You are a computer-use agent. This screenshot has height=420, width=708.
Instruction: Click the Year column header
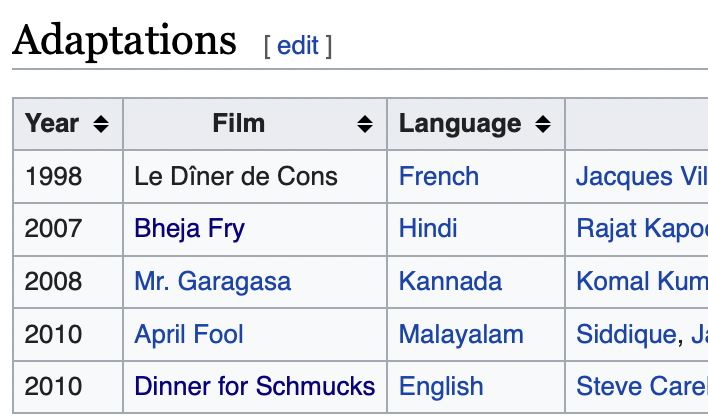point(52,124)
